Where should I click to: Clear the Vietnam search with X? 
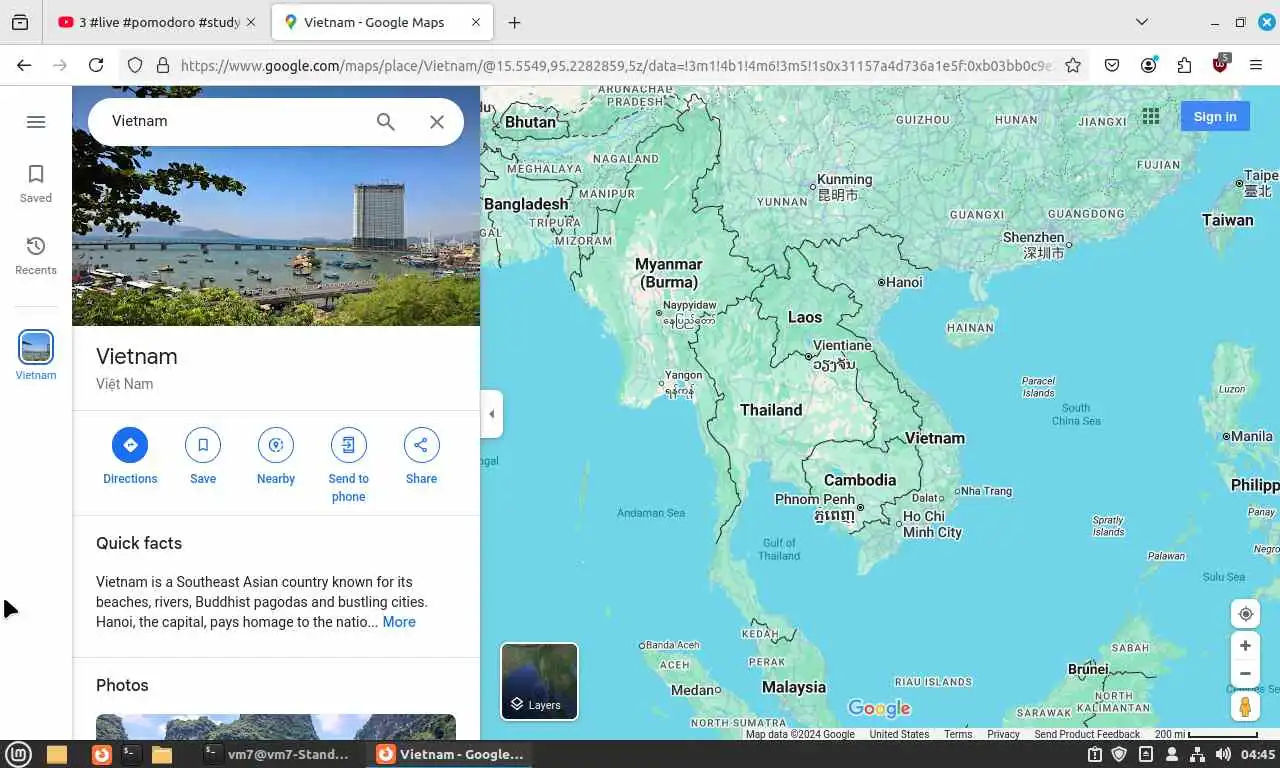[437, 122]
